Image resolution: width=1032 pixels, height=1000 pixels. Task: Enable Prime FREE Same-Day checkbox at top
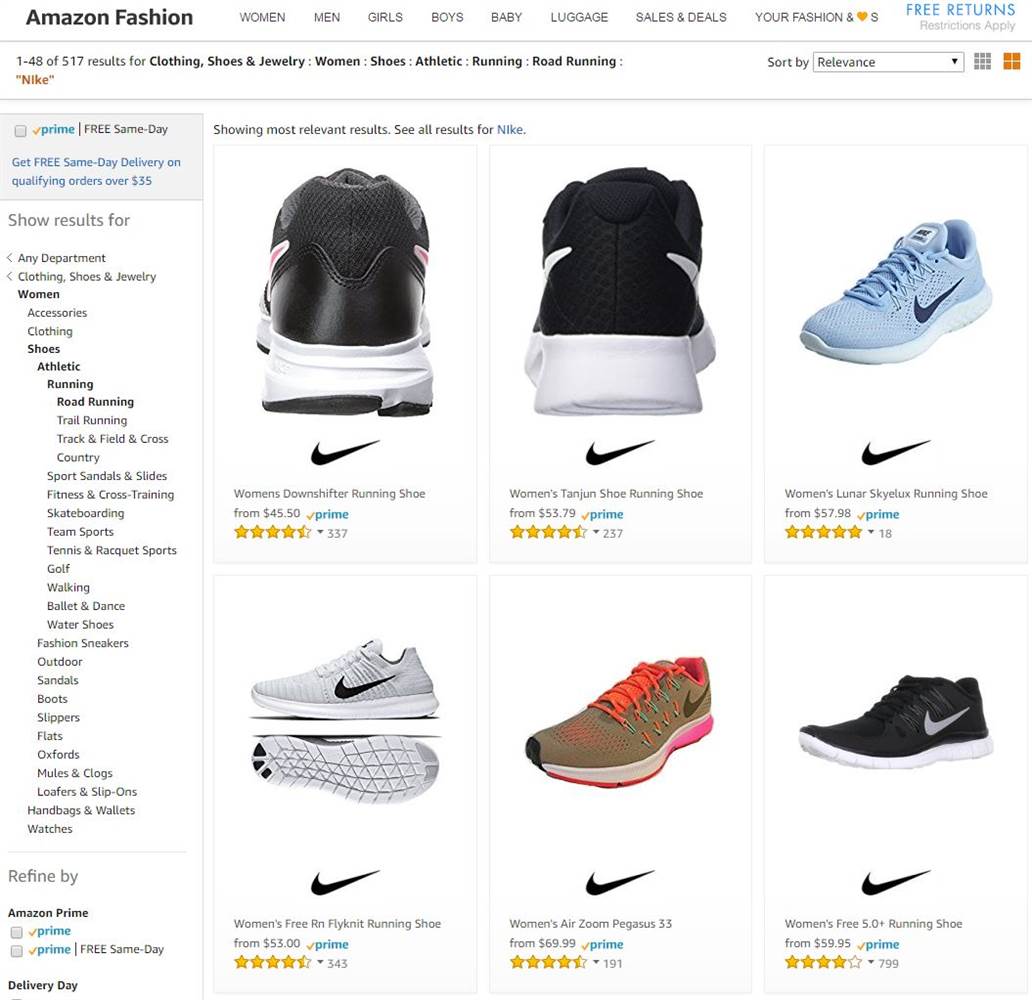(x=20, y=131)
